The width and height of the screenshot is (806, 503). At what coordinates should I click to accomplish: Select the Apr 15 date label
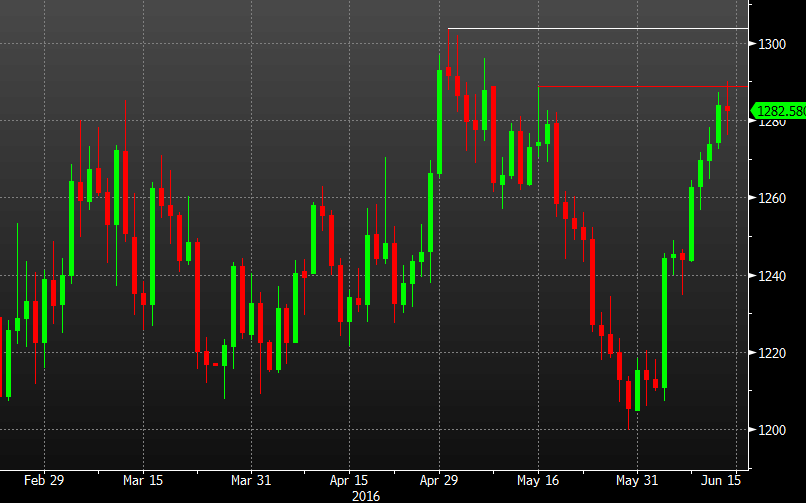click(x=349, y=480)
